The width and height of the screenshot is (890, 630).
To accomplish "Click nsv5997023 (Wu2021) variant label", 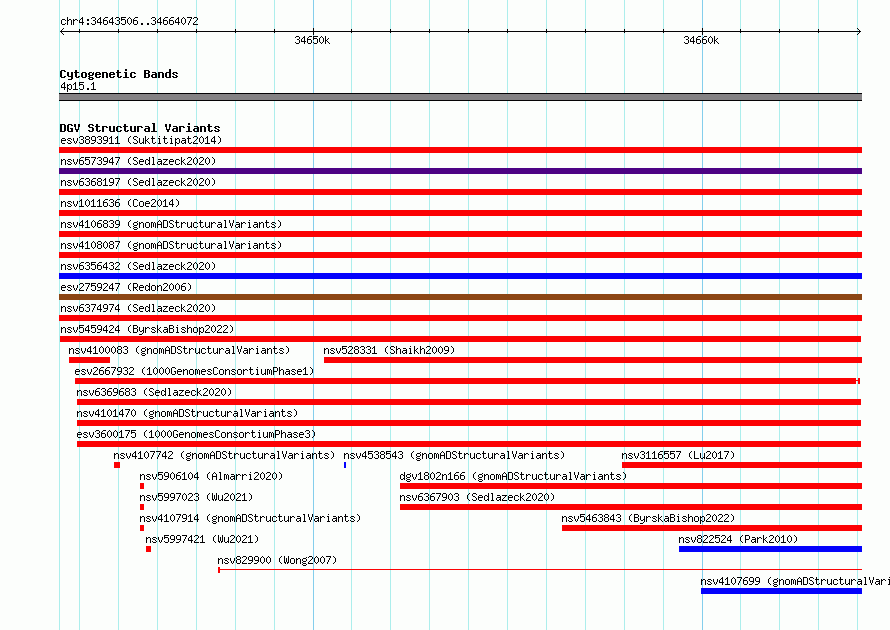I will [196, 497].
